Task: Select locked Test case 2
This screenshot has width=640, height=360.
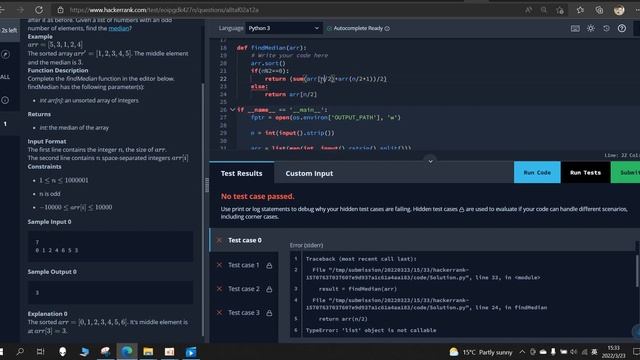Action: [x=244, y=289]
